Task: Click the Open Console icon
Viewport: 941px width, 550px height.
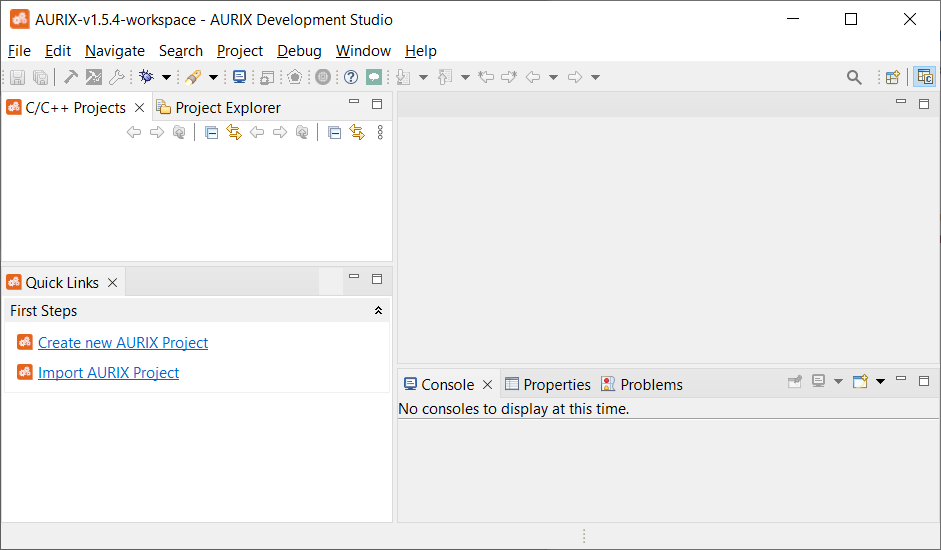Action: pyautogui.click(x=860, y=381)
